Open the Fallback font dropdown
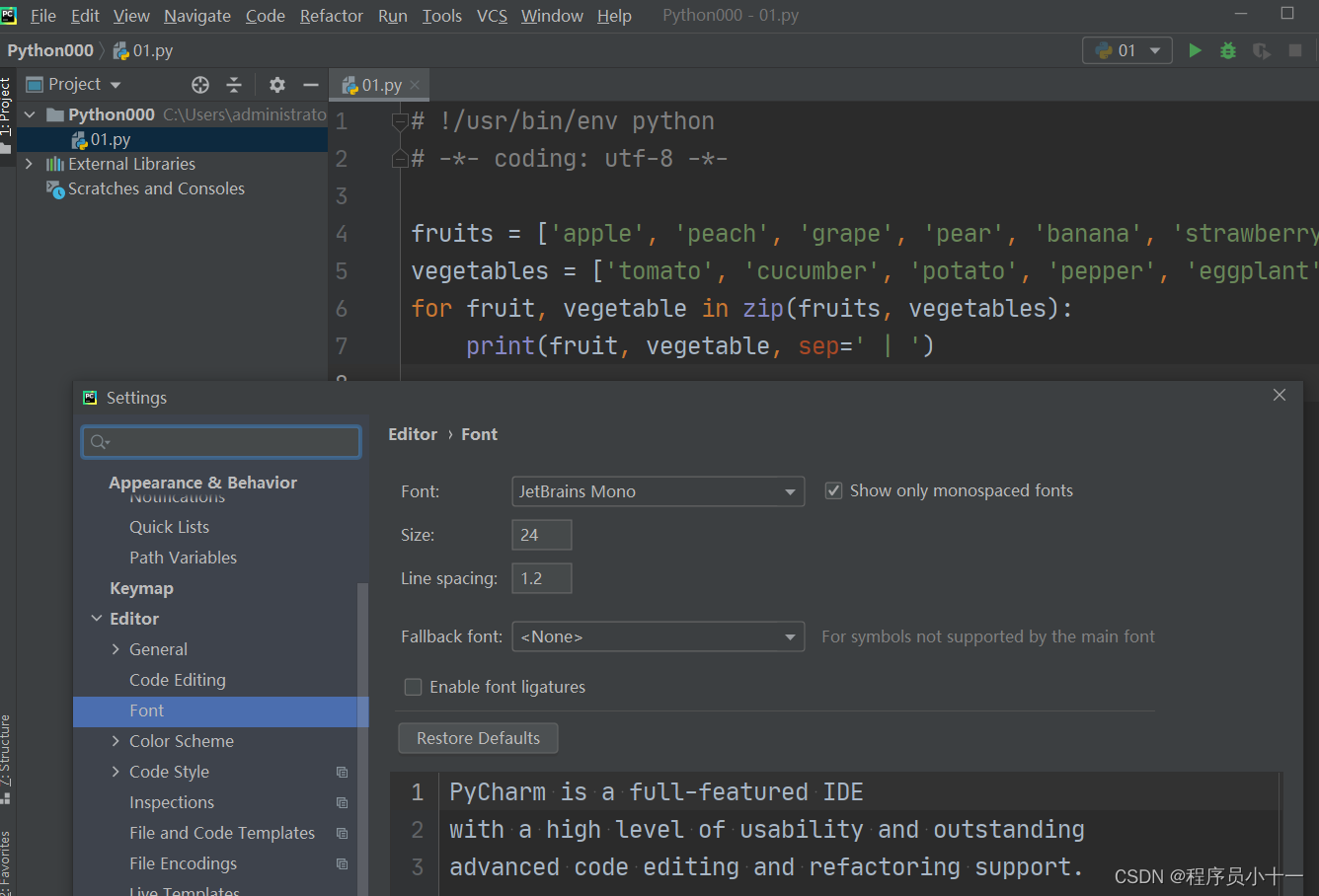This screenshot has width=1319, height=896. click(x=659, y=636)
